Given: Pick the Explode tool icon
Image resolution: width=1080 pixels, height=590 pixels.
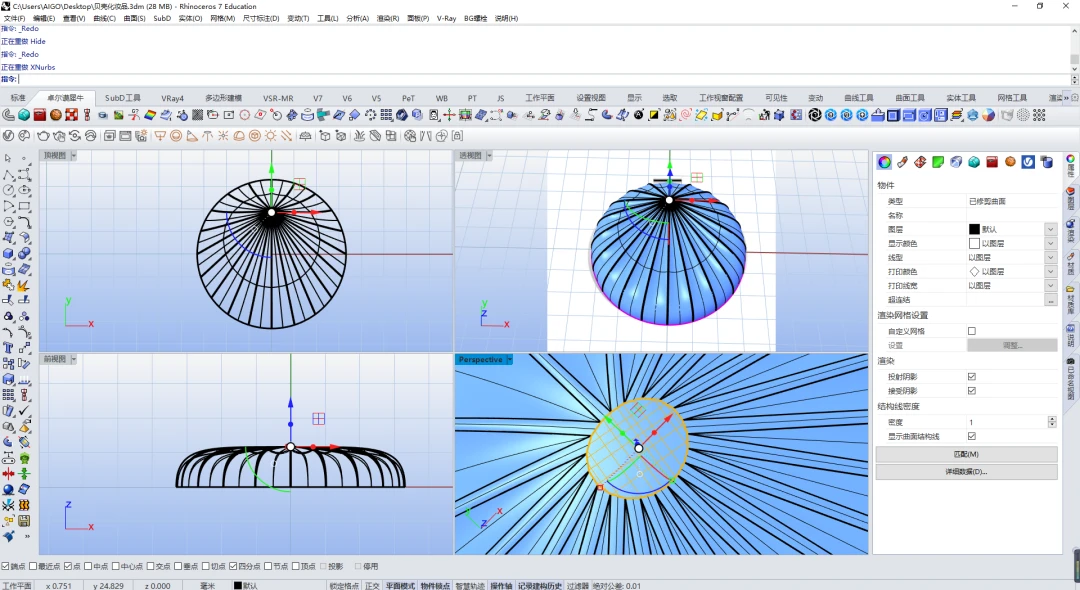Looking at the screenshot, I should point(23,284).
